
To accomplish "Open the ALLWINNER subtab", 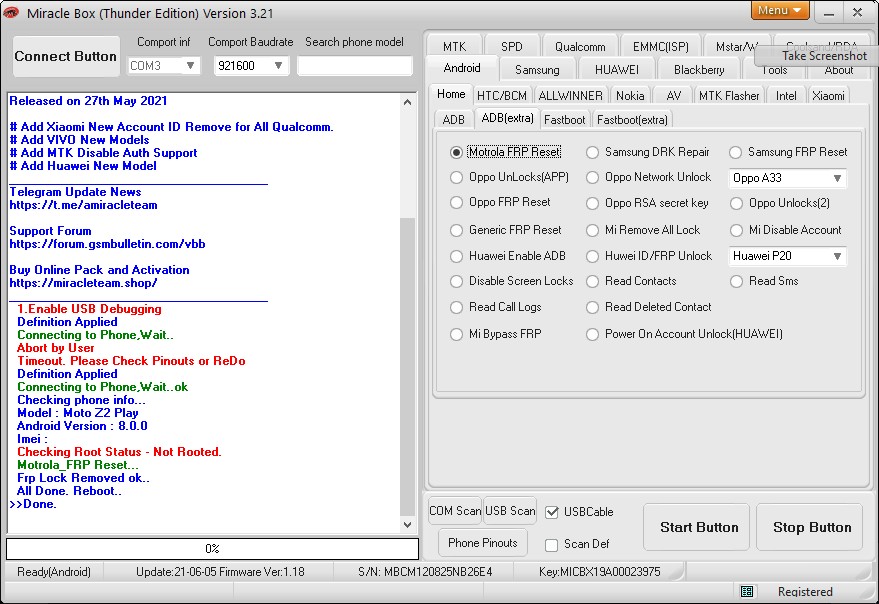I will (x=570, y=95).
